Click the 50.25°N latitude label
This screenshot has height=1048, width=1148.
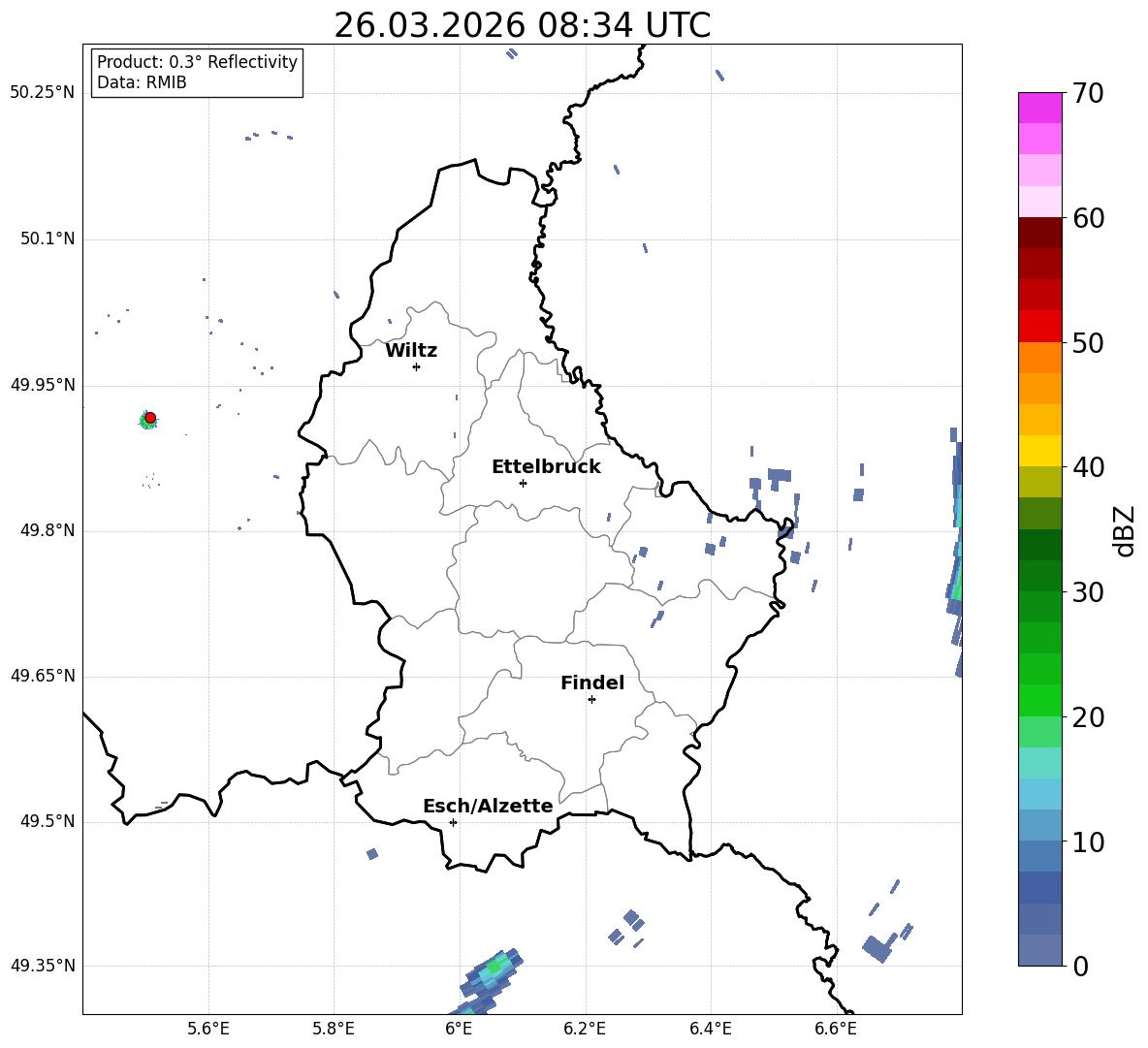[43, 93]
